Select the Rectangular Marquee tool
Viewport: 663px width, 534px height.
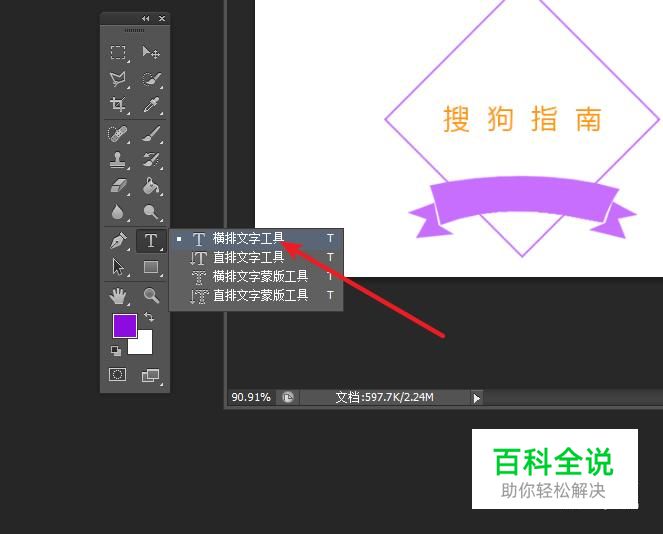point(118,53)
